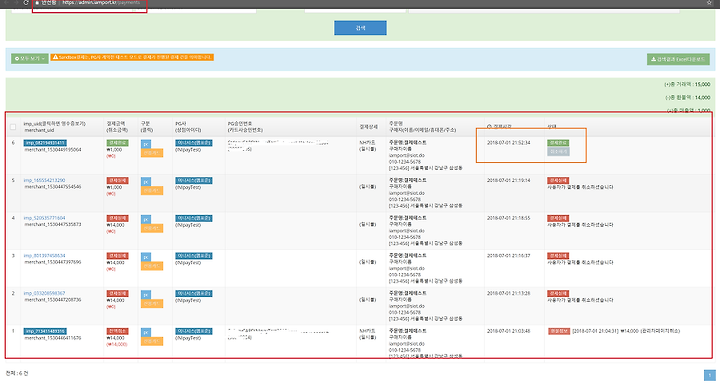This screenshot has height=392, width=720.
Task: Open the imp_uid receipt link in row 3
Action: pos(44,256)
